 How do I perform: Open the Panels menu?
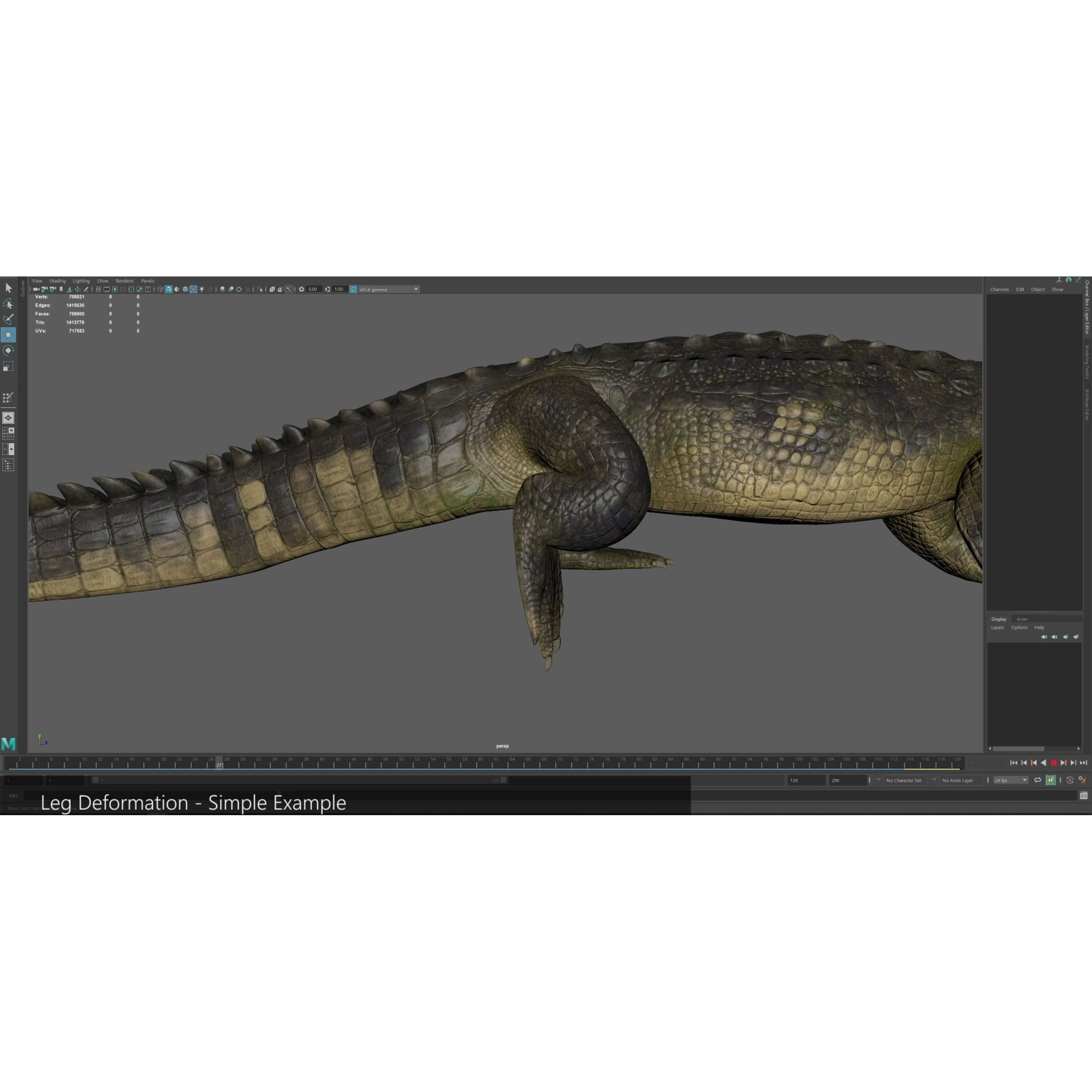click(x=147, y=281)
